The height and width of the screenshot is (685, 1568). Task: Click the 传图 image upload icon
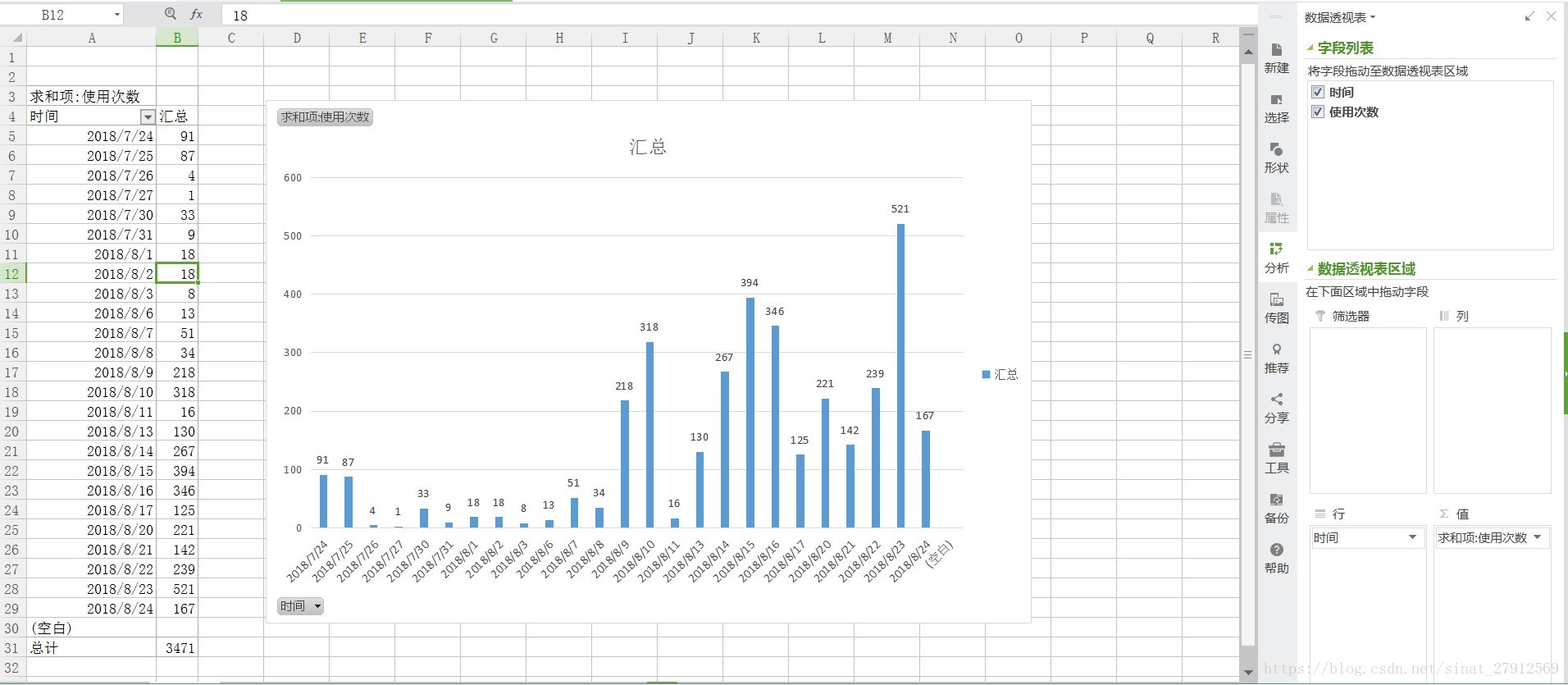tap(1276, 308)
